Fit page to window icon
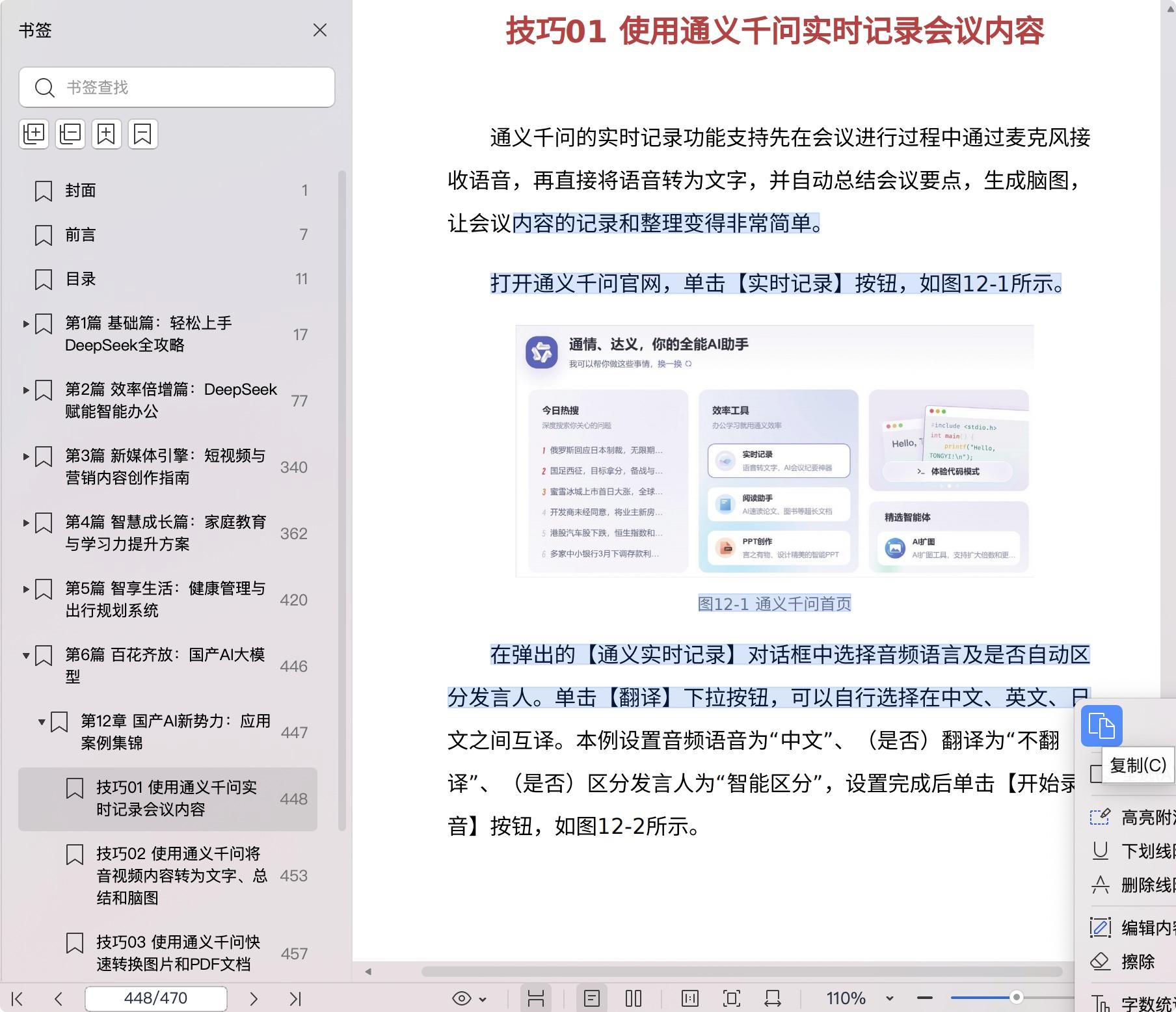 click(x=732, y=998)
